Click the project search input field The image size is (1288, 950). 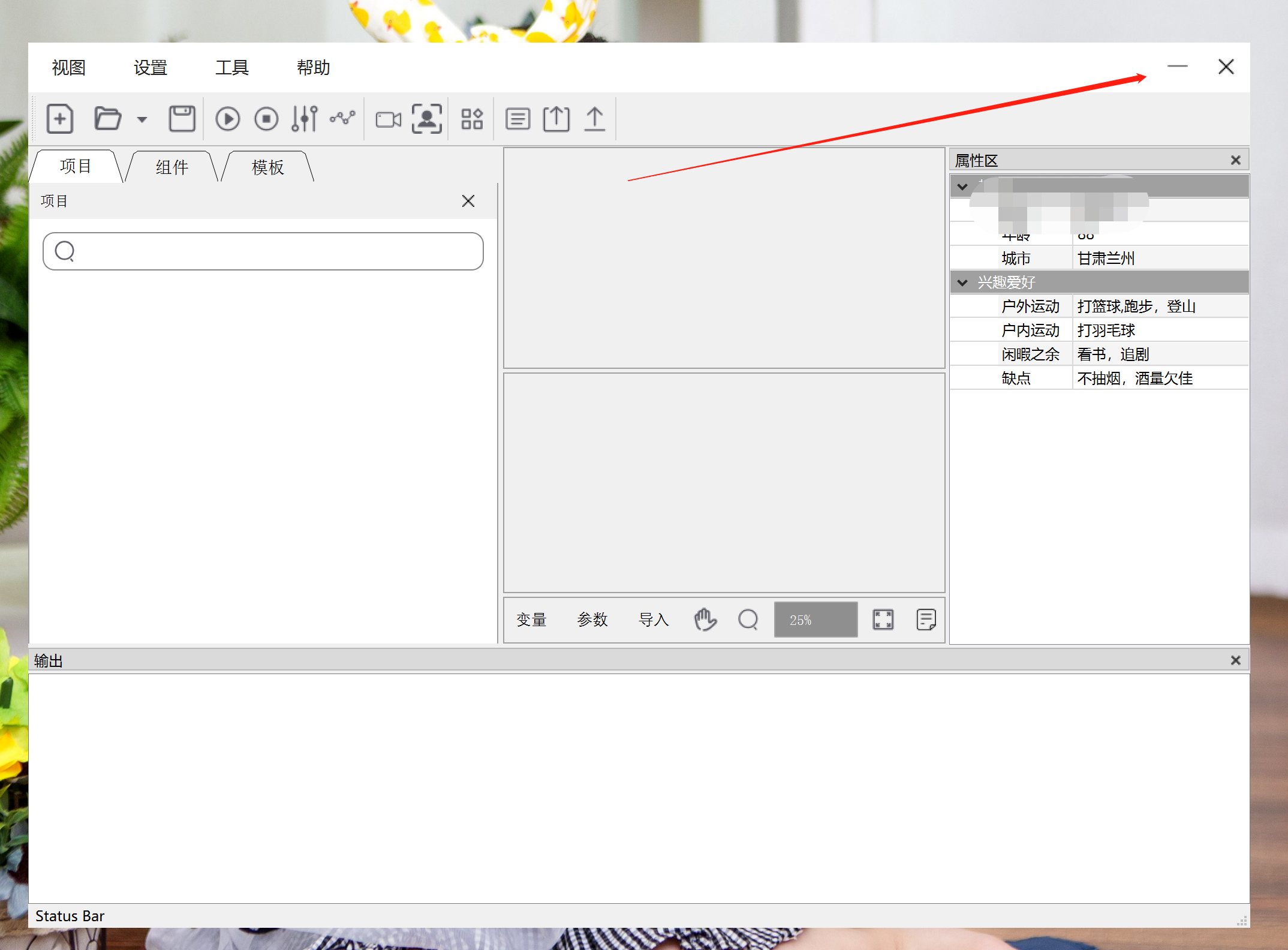point(263,251)
